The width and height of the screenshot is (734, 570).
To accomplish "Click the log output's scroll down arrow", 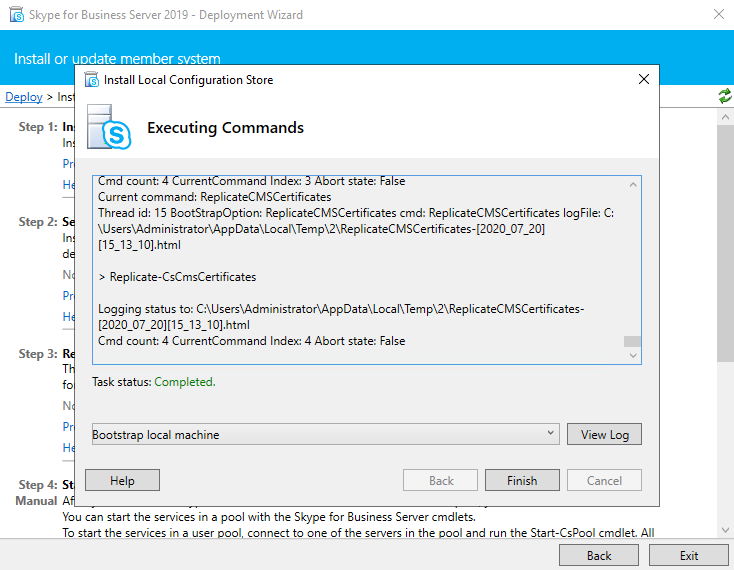I will click(632, 356).
